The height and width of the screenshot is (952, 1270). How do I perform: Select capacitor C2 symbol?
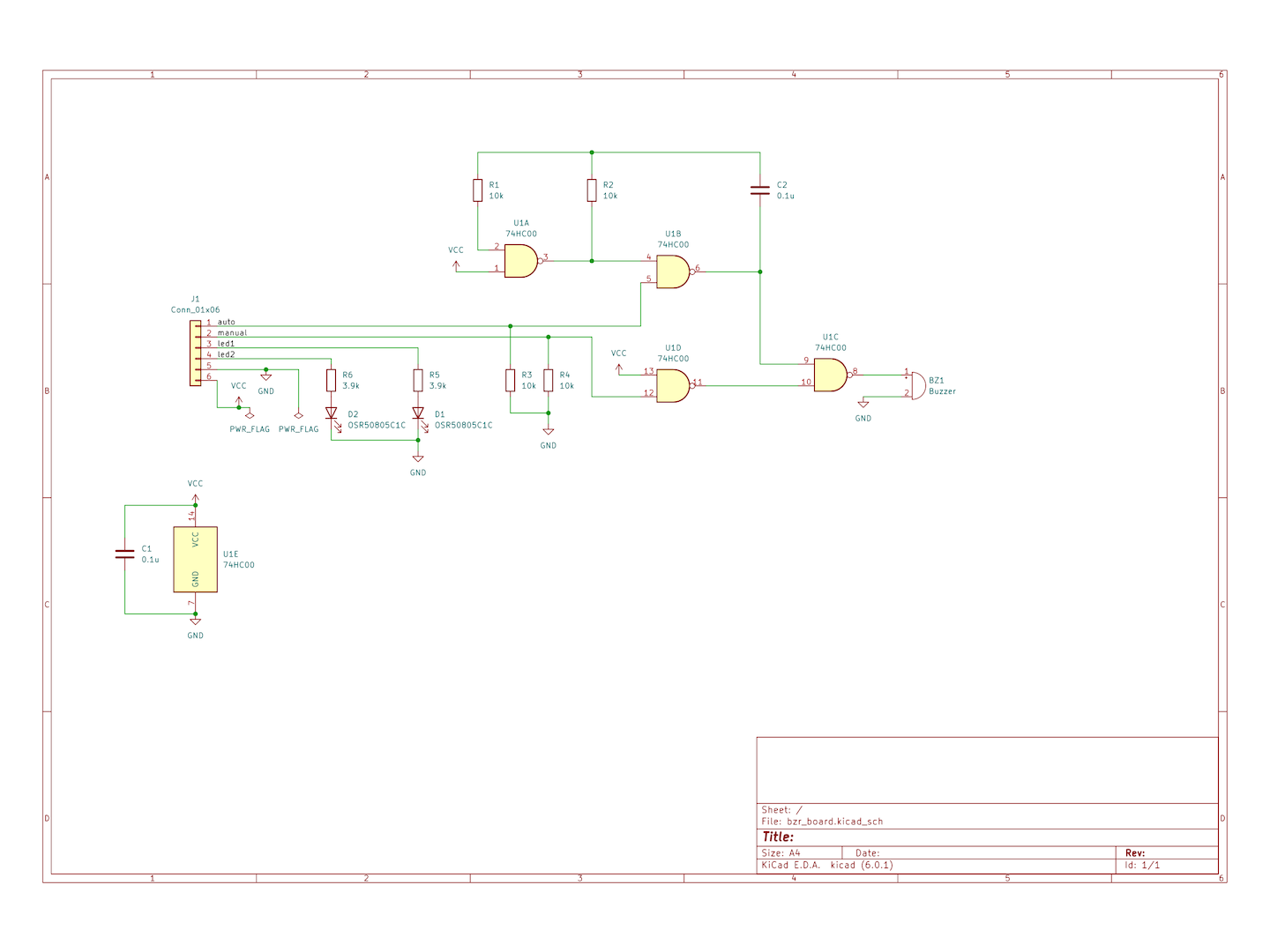759,190
